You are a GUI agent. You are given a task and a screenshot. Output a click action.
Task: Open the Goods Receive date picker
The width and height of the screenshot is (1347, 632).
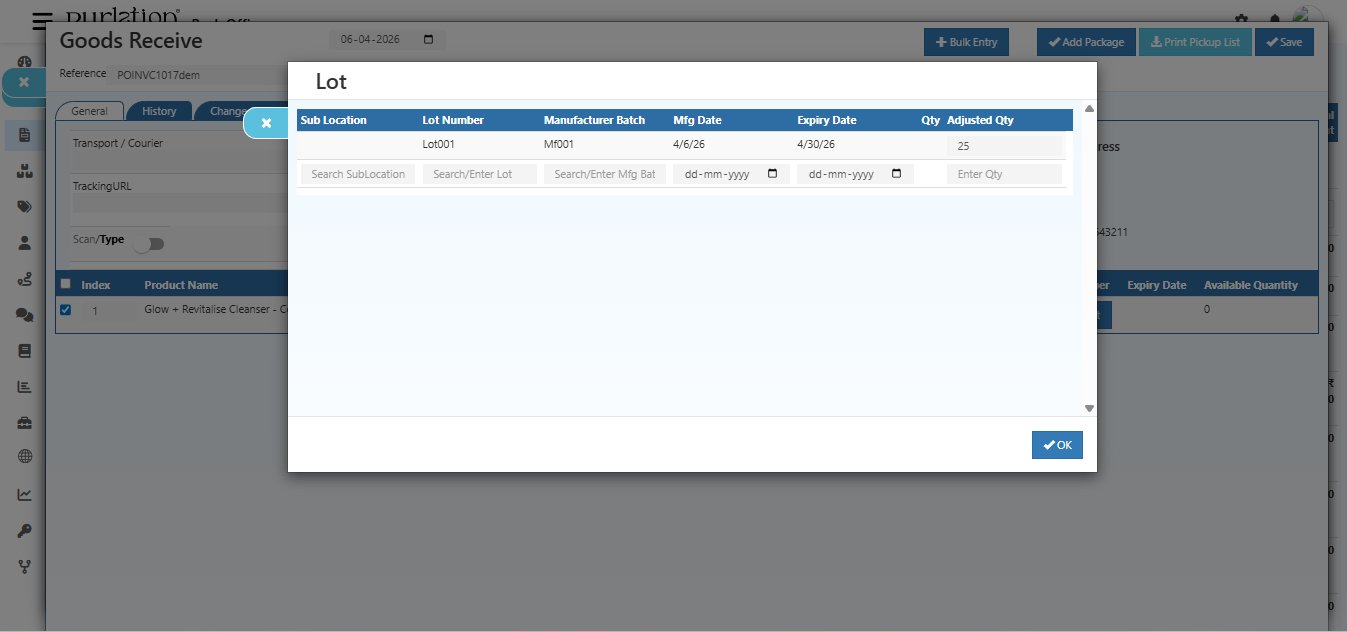429,40
